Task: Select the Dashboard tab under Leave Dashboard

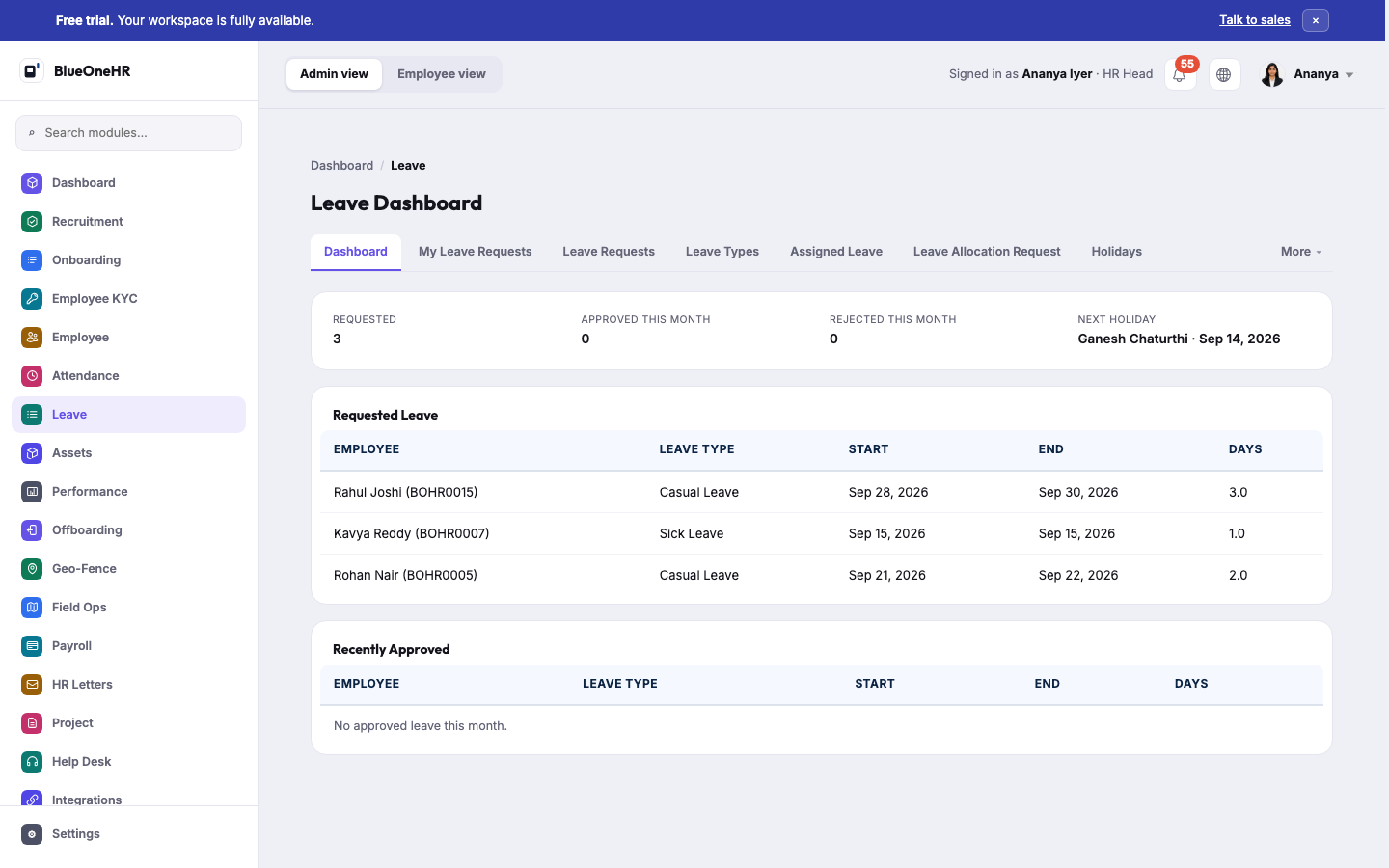Action: 356,252
